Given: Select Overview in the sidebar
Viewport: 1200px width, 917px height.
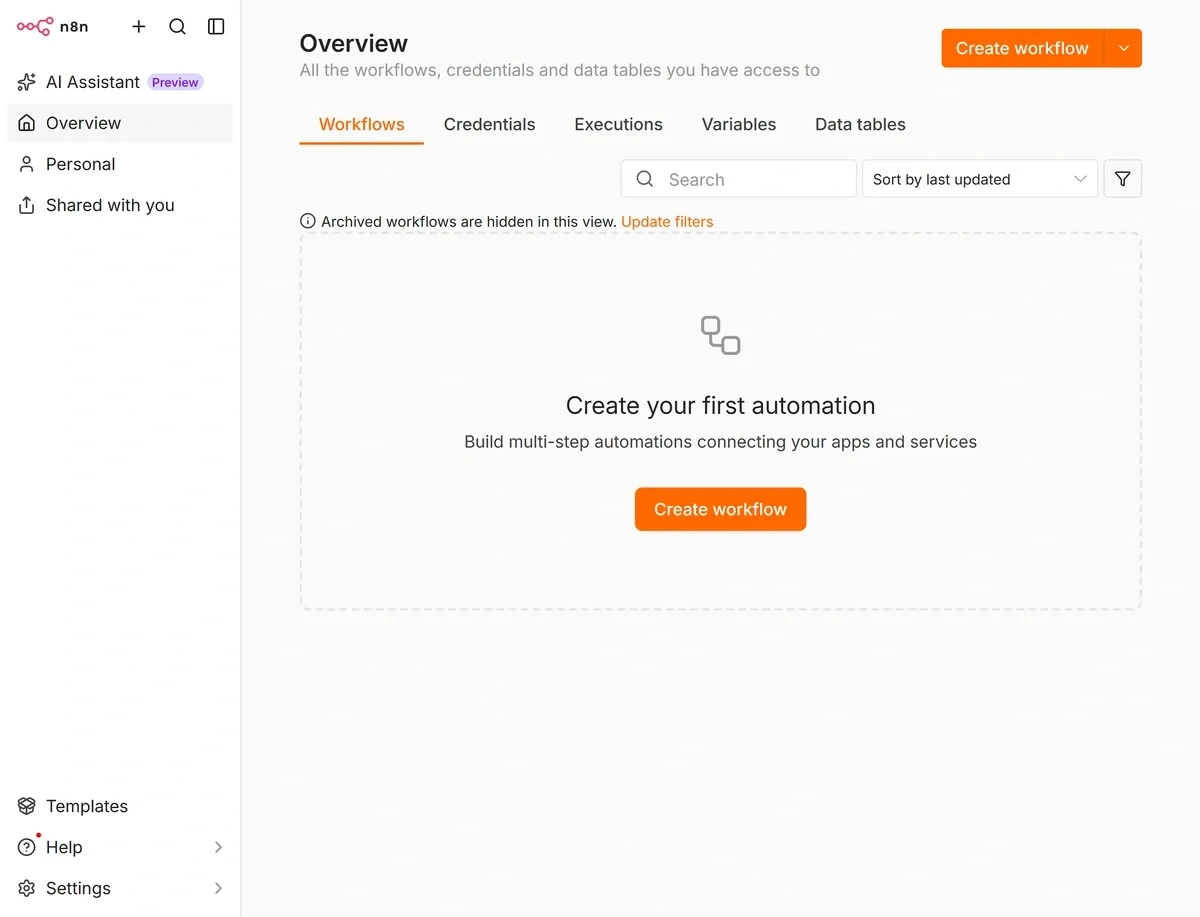Looking at the screenshot, I should (x=120, y=123).
